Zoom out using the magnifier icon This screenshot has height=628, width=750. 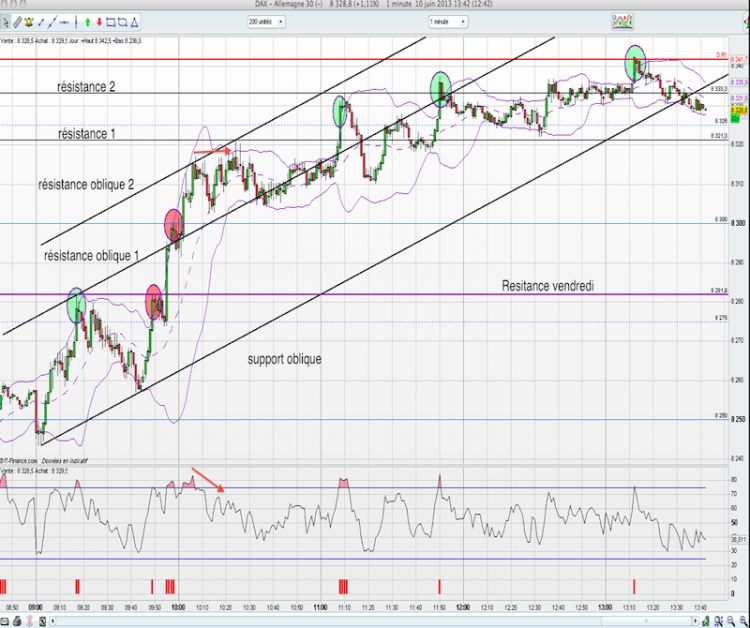[x=731, y=621]
